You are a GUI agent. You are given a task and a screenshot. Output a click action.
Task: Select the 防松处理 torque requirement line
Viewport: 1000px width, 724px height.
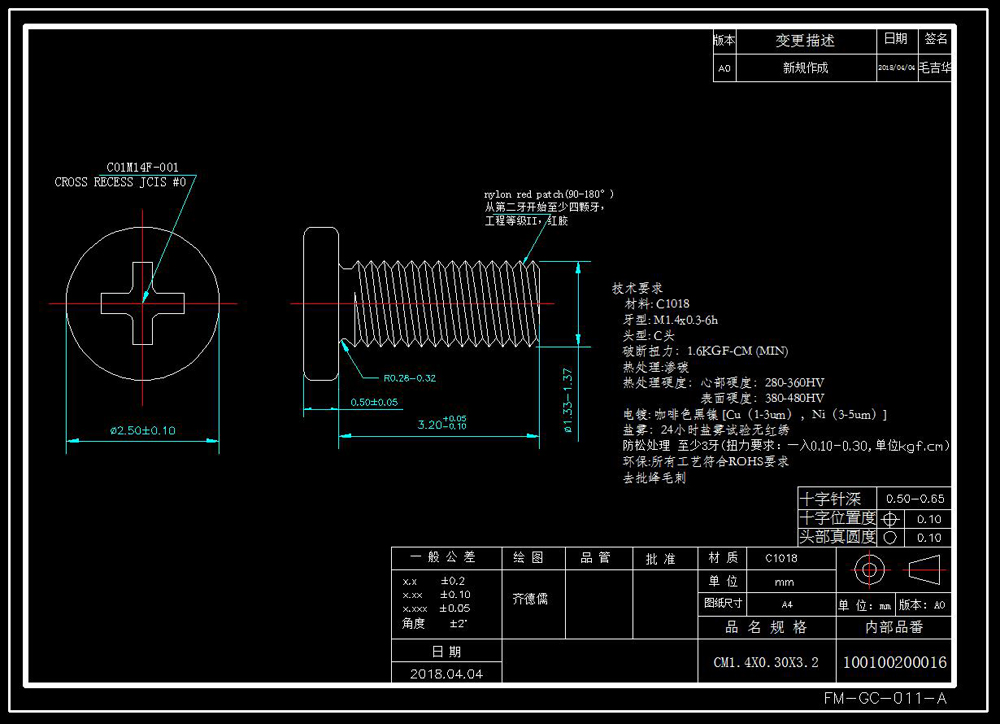click(786, 446)
